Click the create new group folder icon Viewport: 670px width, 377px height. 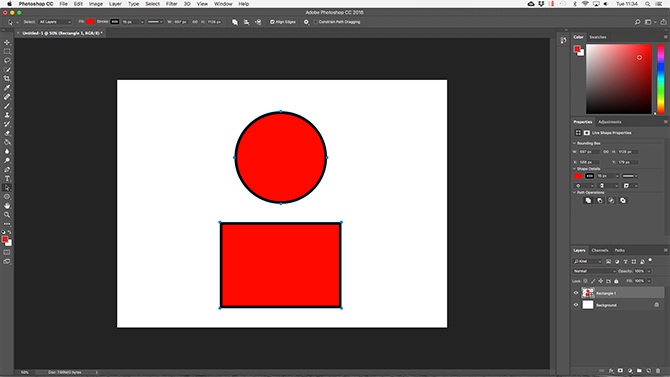(639, 371)
